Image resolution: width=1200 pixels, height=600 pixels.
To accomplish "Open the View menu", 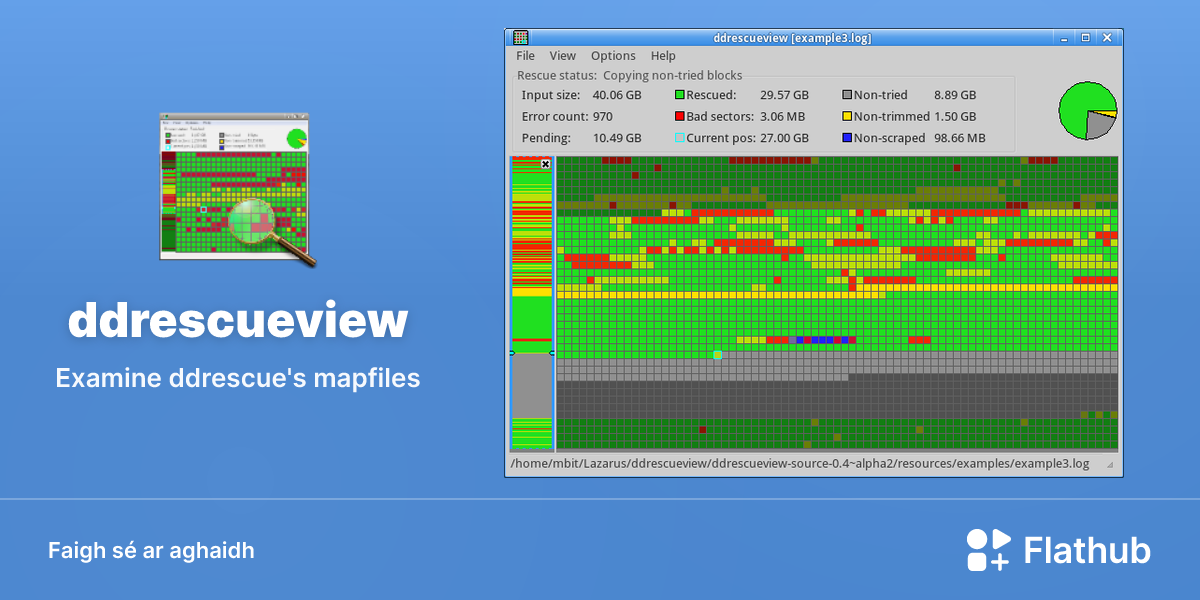I will (563, 56).
